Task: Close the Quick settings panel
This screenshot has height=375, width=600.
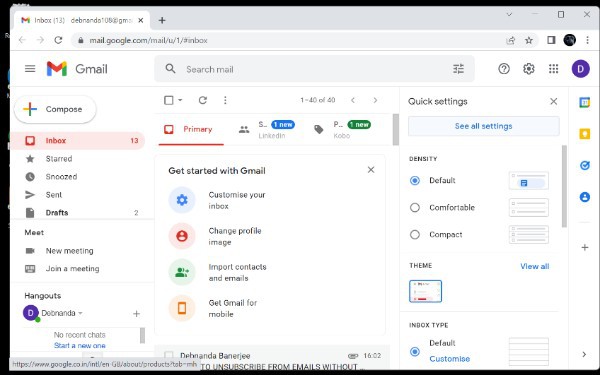Action: pyautogui.click(x=553, y=101)
